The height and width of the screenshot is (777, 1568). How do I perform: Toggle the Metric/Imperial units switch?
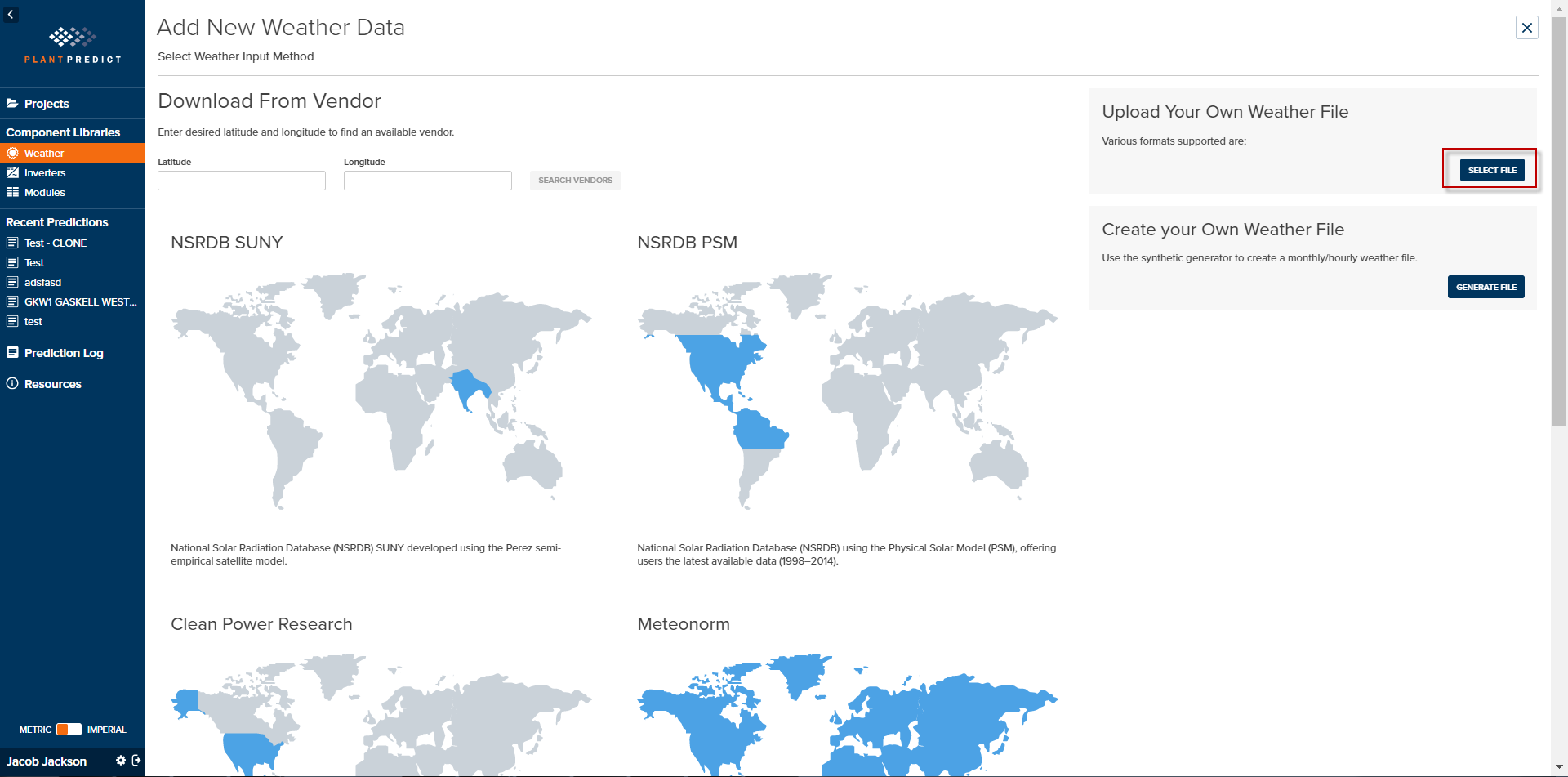click(69, 730)
